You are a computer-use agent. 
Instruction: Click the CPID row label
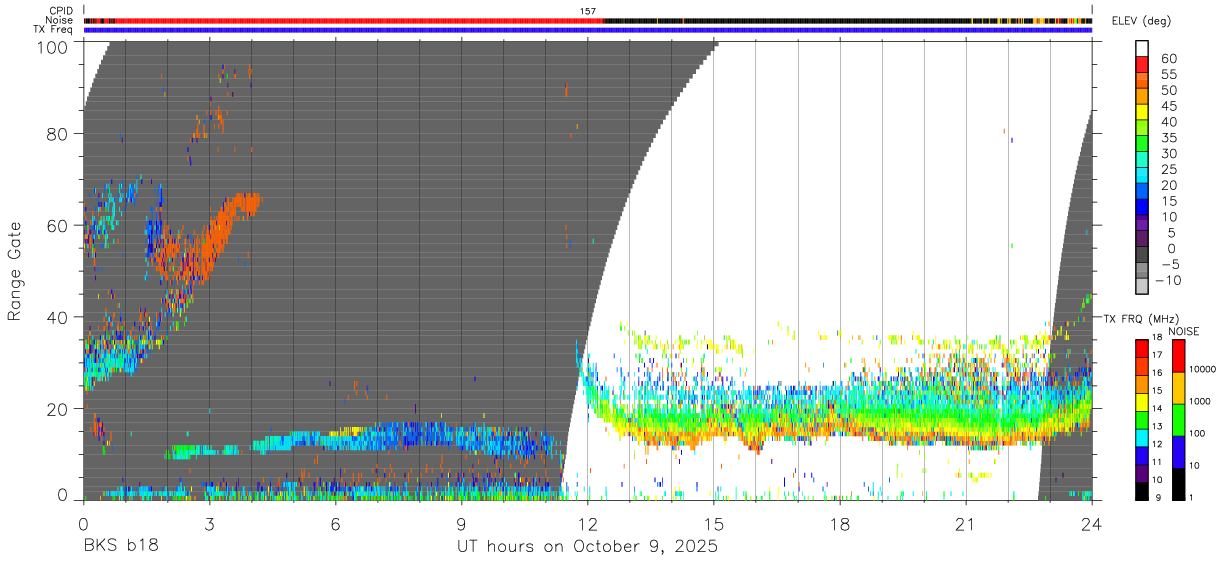tap(61, 11)
